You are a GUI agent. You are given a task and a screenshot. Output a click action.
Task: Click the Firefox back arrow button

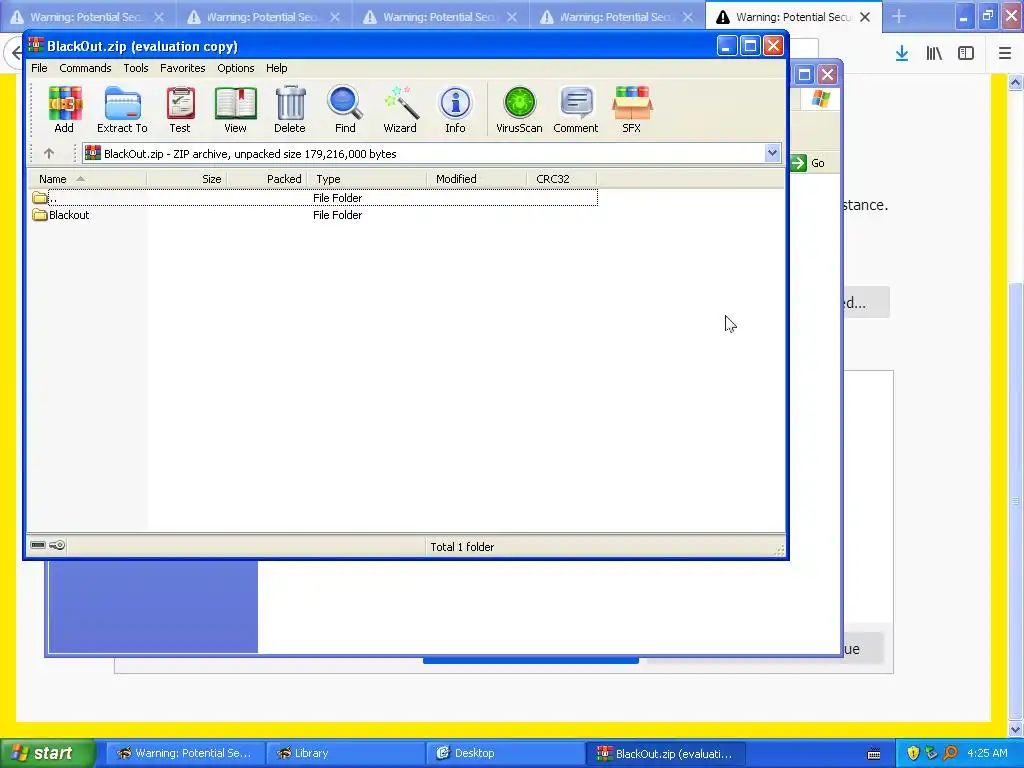[x=14, y=53]
